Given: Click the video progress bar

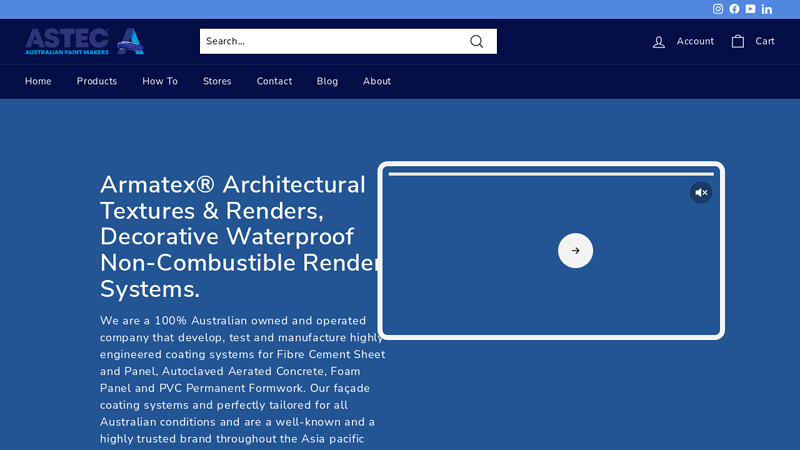Looking at the screenshot, I should point(551,174).
